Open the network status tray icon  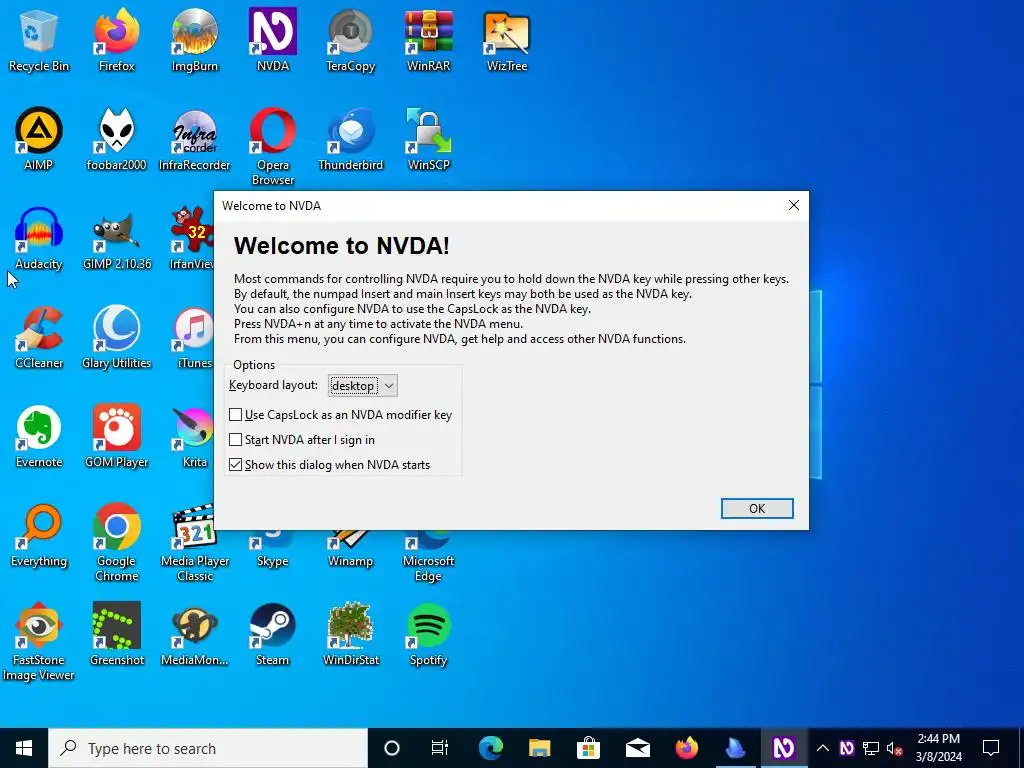tap(871, 748)
